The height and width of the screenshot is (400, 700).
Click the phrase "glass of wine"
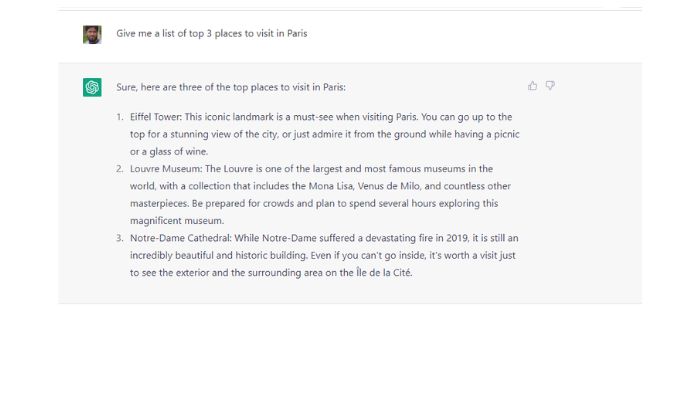coord(178,152)
